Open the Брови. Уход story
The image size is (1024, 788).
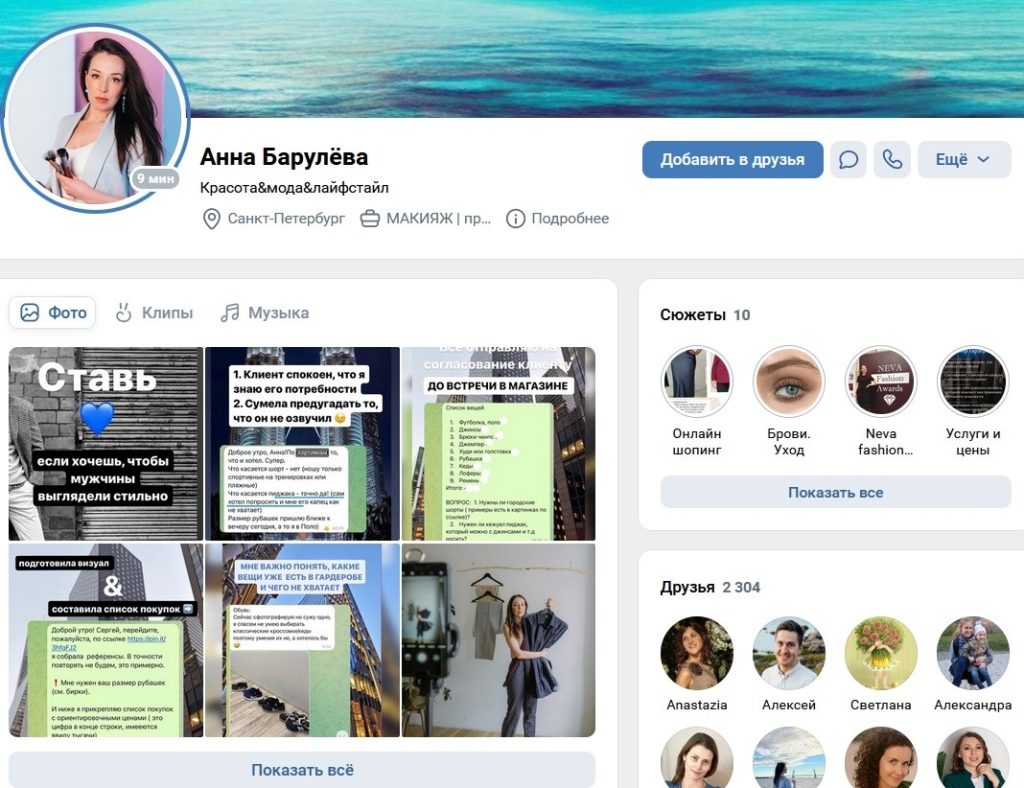pyautogui.click(x=789, y=381)
